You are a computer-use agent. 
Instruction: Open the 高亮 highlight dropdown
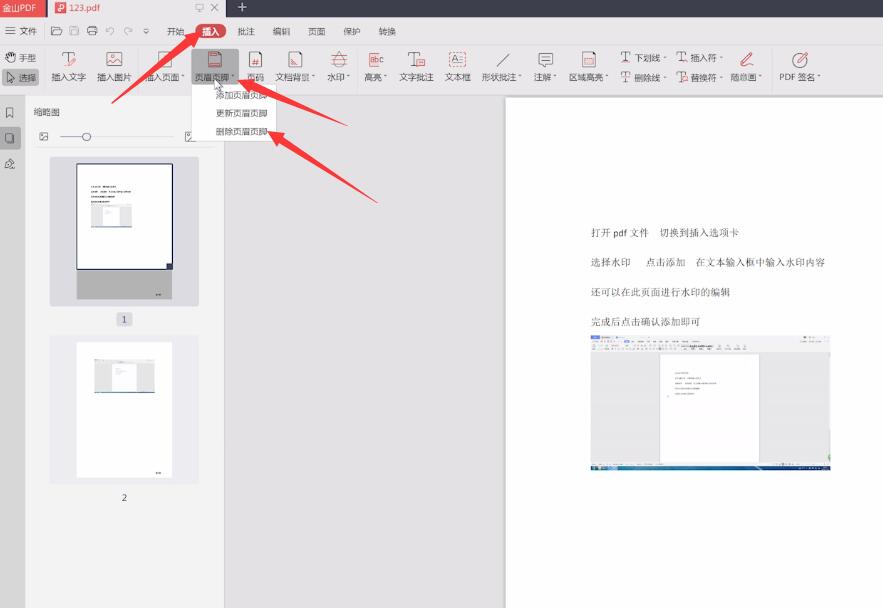click(376, 67)
